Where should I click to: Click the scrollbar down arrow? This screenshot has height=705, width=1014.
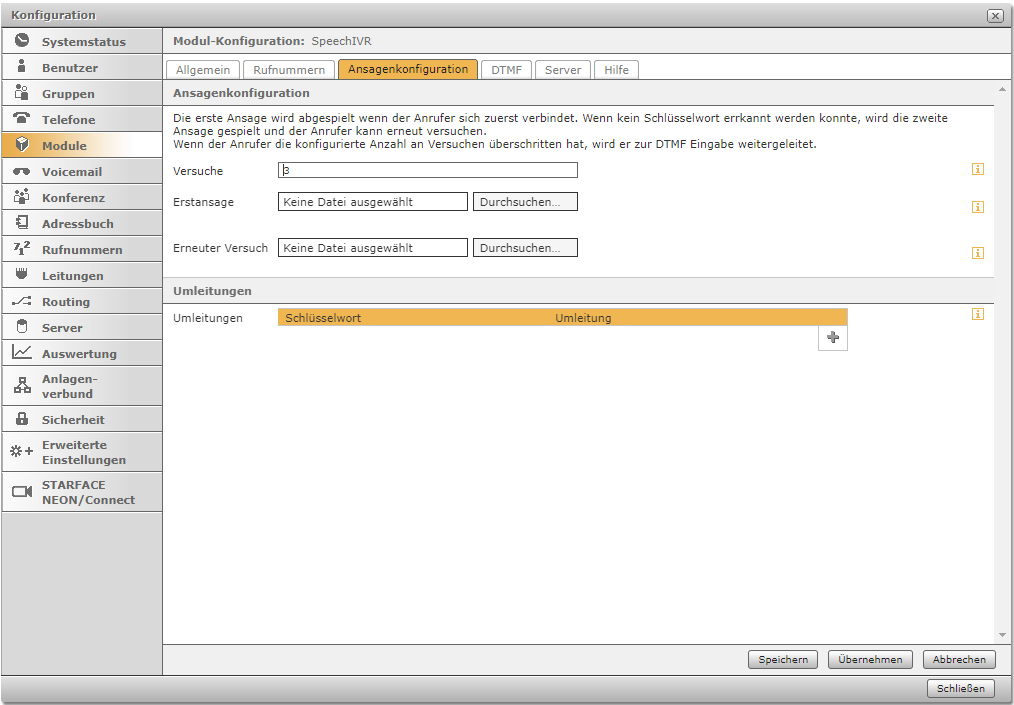click(x=1002, y=635)
